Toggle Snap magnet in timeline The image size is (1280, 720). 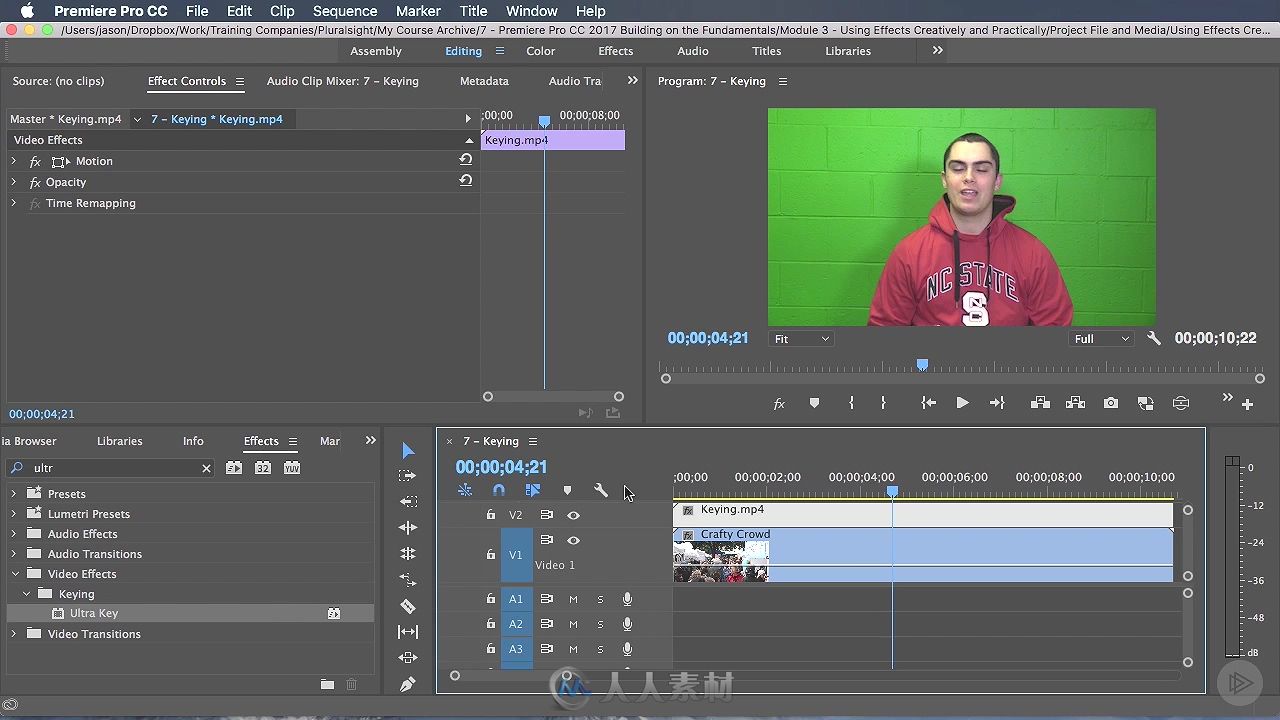[498, 490]
